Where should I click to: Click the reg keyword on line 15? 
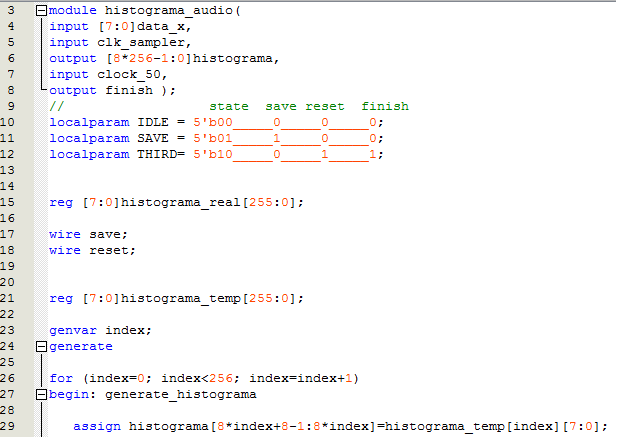61,203
